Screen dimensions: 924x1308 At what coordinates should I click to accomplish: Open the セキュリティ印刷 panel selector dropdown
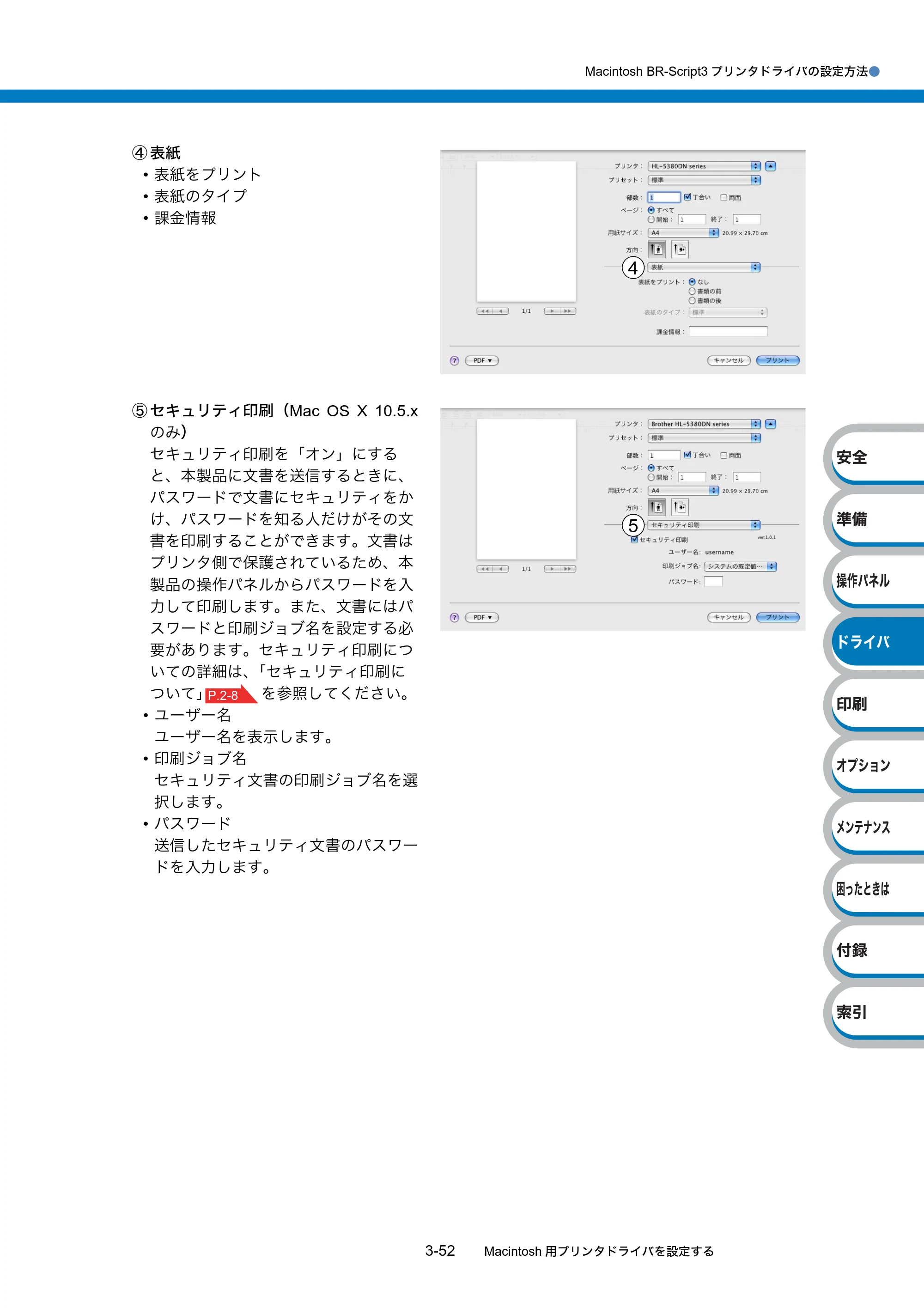click(704, 525)
